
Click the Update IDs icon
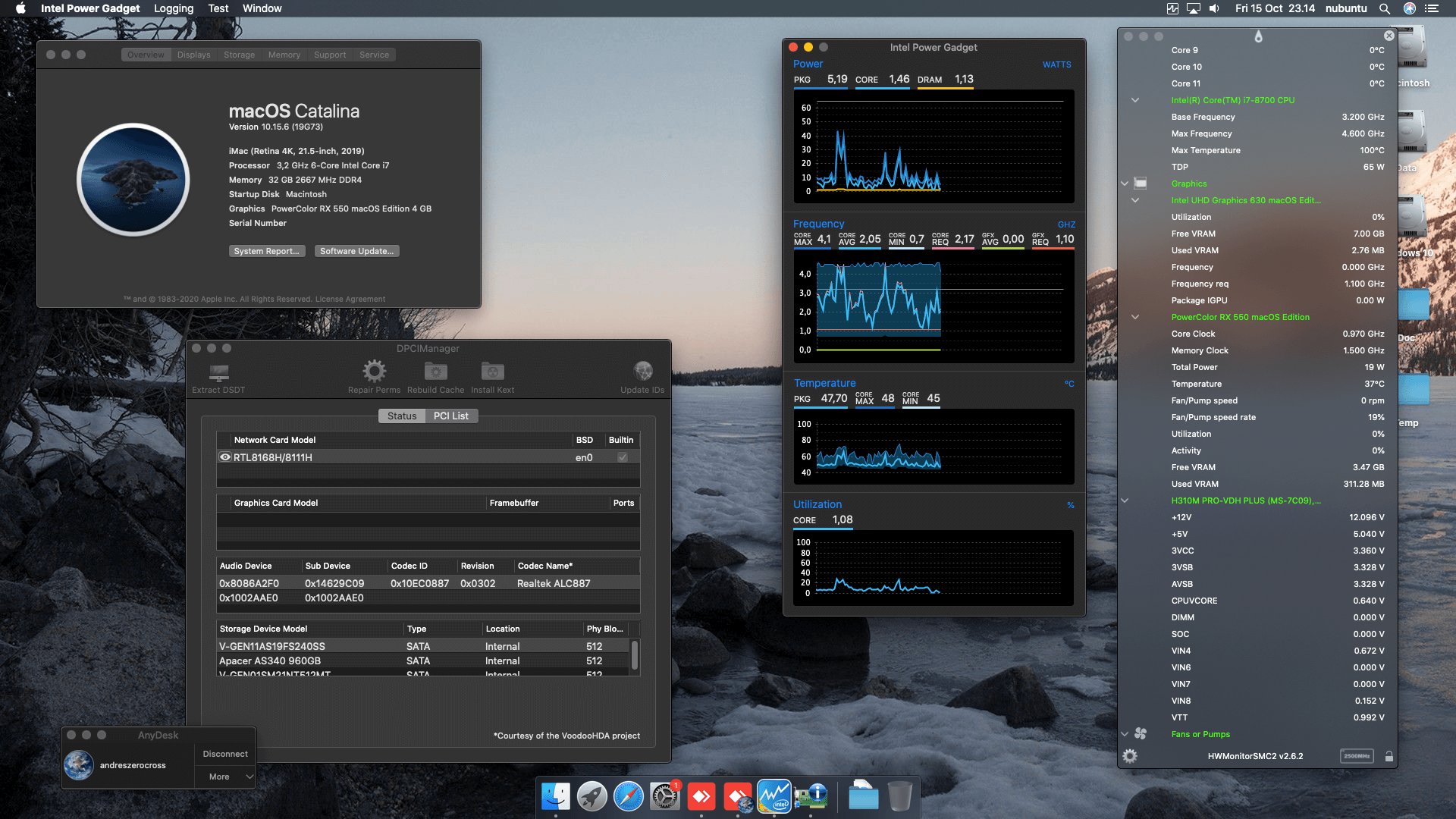click(642, 371)
